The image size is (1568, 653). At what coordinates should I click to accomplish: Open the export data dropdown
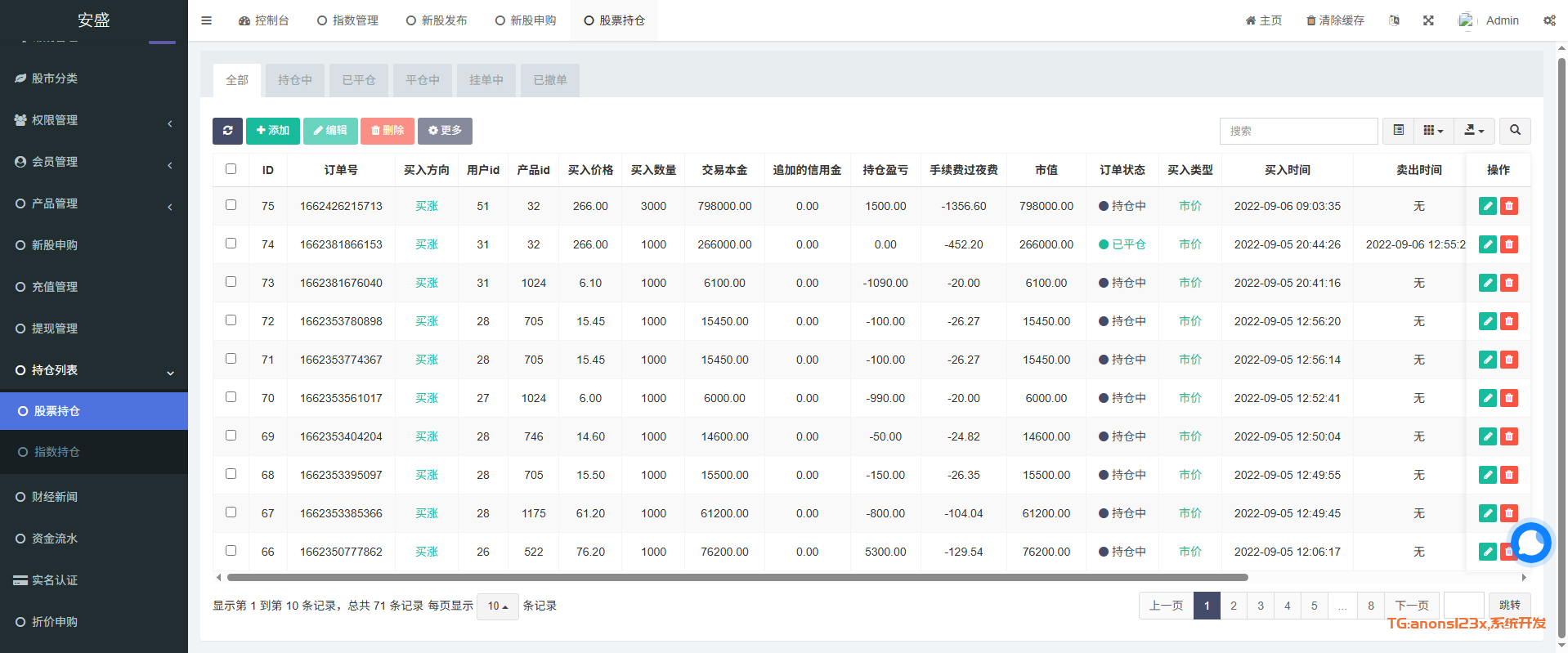point(1474,131)
